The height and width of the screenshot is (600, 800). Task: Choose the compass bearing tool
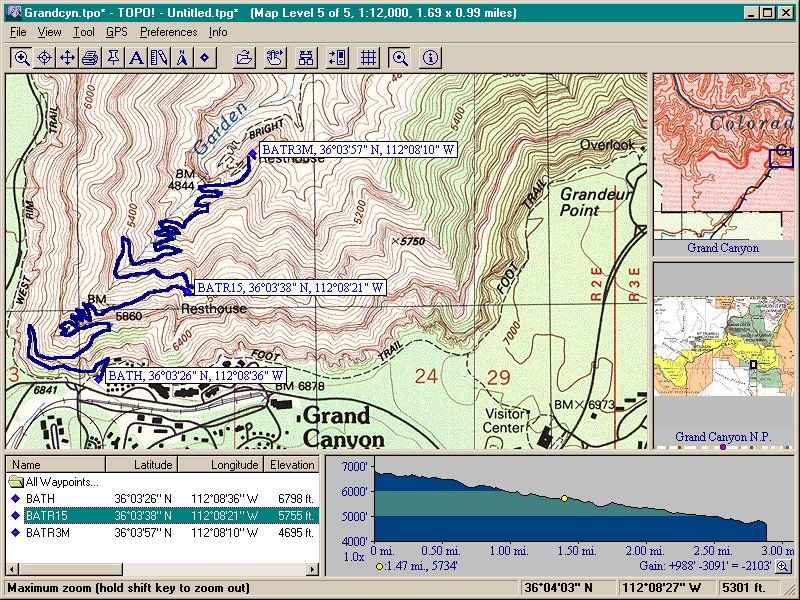click(182, 58)
